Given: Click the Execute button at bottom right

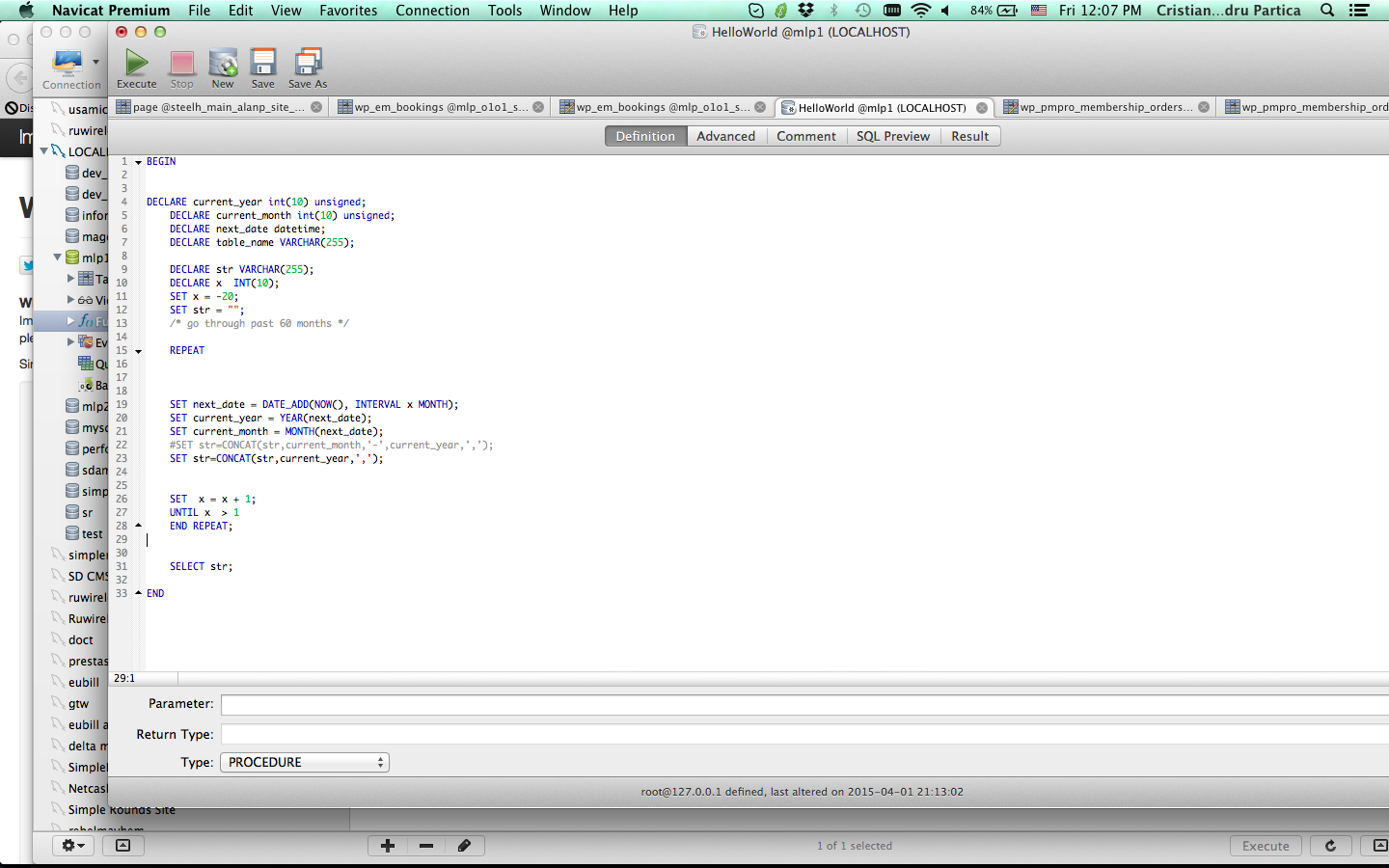Looking at the screenshot, I should pyautogui.click(x=1266, y=846).
